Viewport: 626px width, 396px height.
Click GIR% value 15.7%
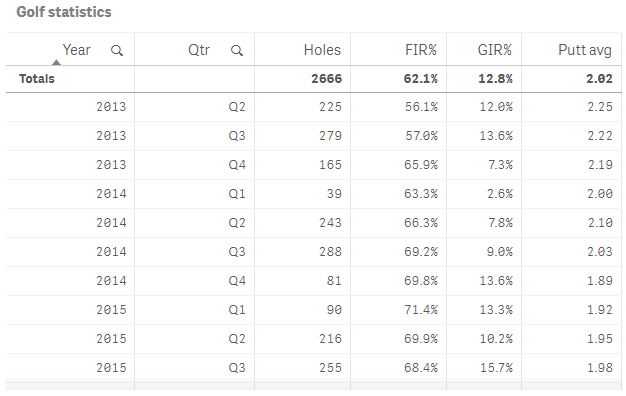click(496, 368)
